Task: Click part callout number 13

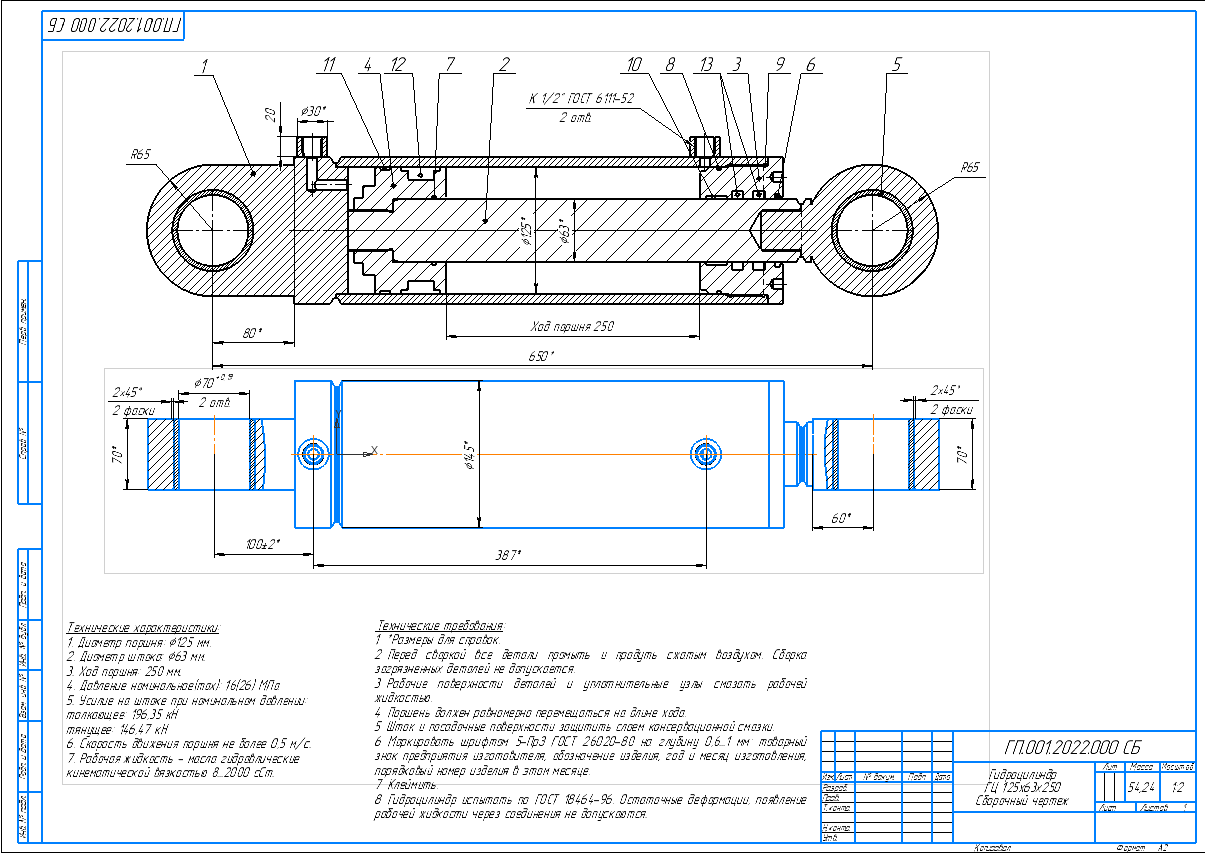Action: (707, 65)
